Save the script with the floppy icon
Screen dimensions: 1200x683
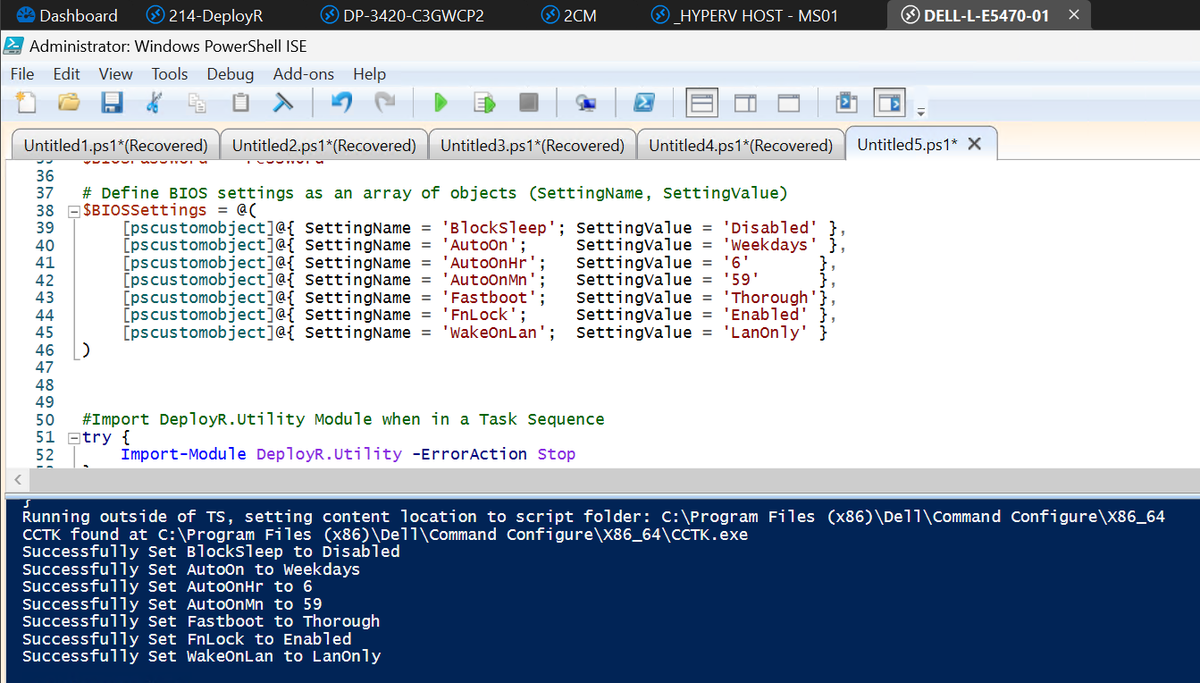coord(111,102)
